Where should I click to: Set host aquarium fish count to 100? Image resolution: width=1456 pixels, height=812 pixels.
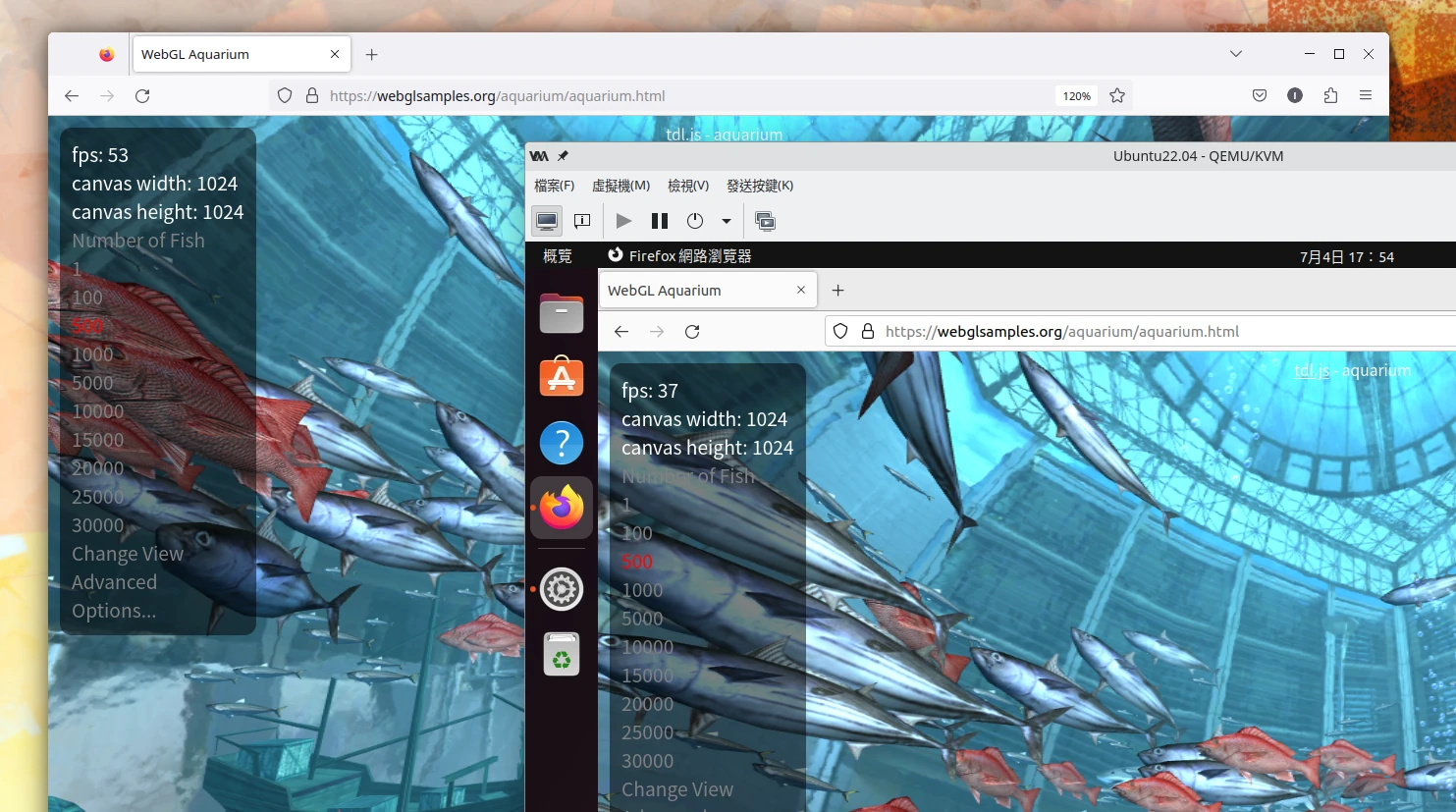coord(87,298)
